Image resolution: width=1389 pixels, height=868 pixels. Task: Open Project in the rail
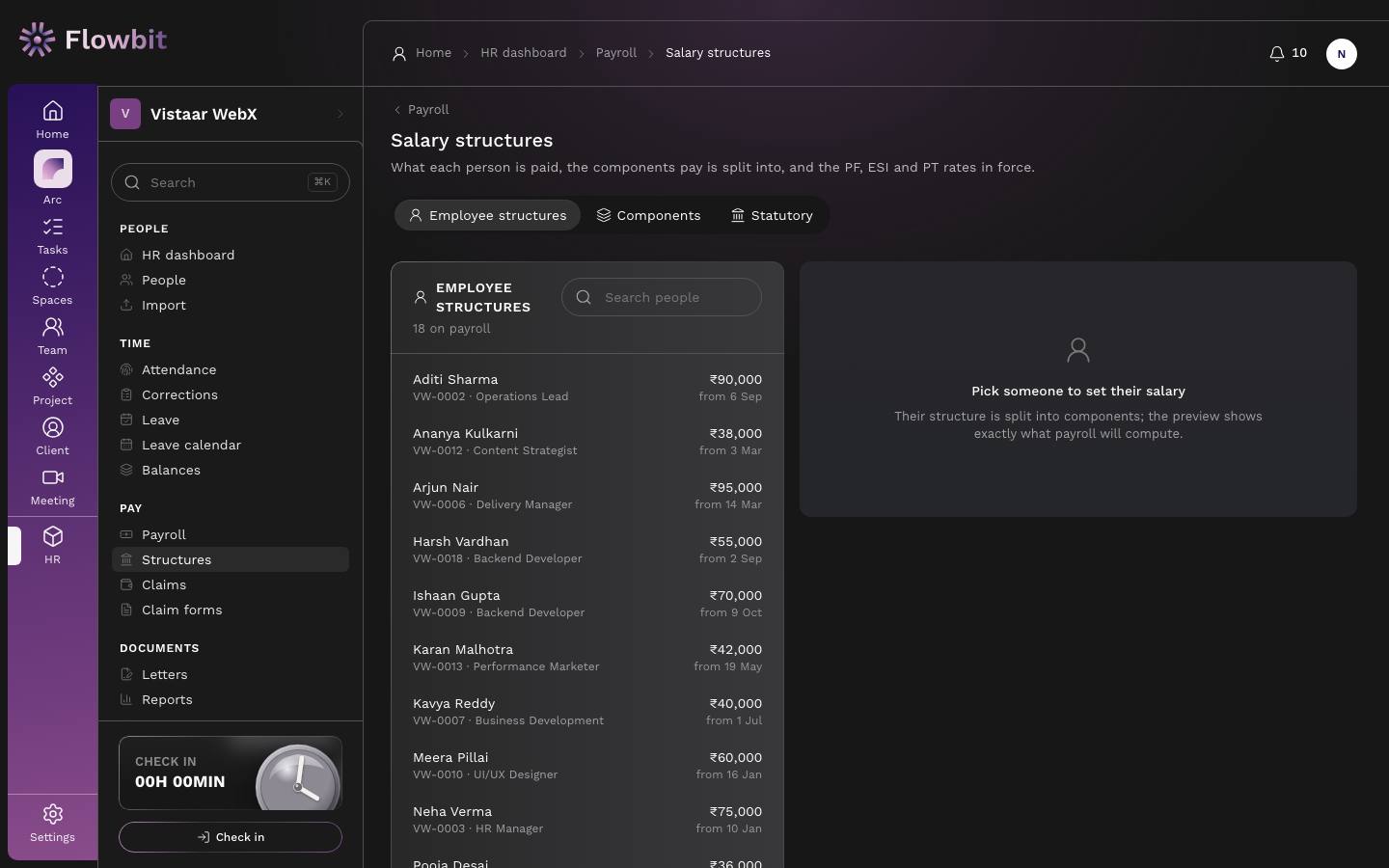pyautogui.click(x=52, y=387)
